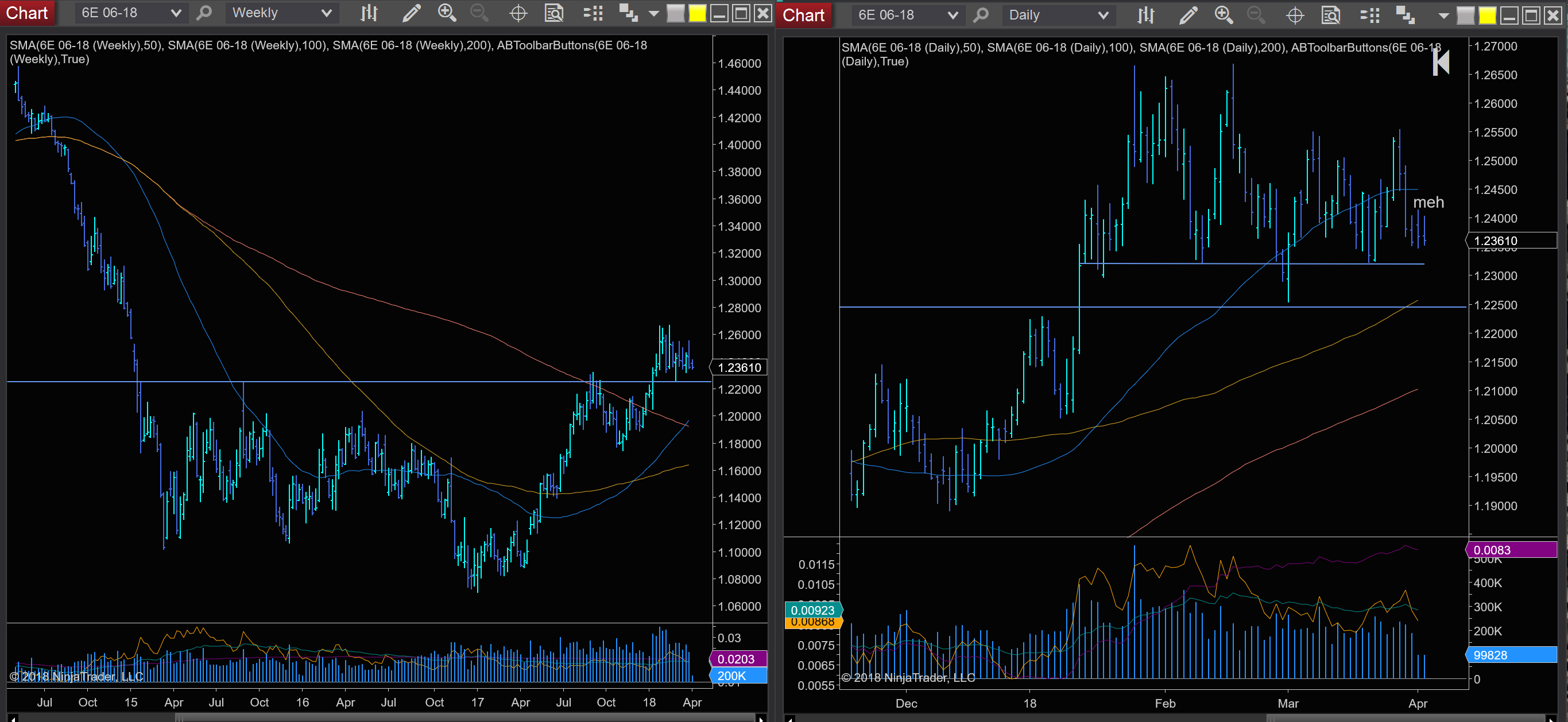Screen dimensions: 1568x722
Task: Open the Daily interval dropdown
Action: [x=1059, y=15]
